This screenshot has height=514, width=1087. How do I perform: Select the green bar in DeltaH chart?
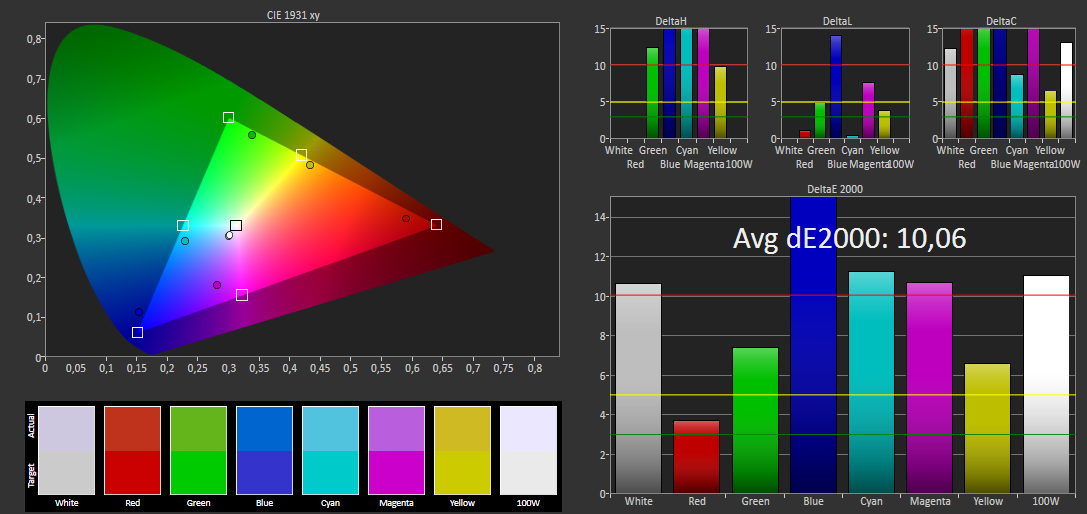652,93
